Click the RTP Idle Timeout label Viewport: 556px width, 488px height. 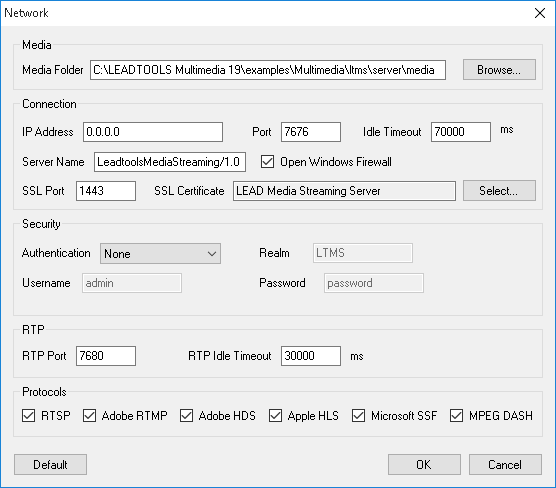(x=230, y=356)
